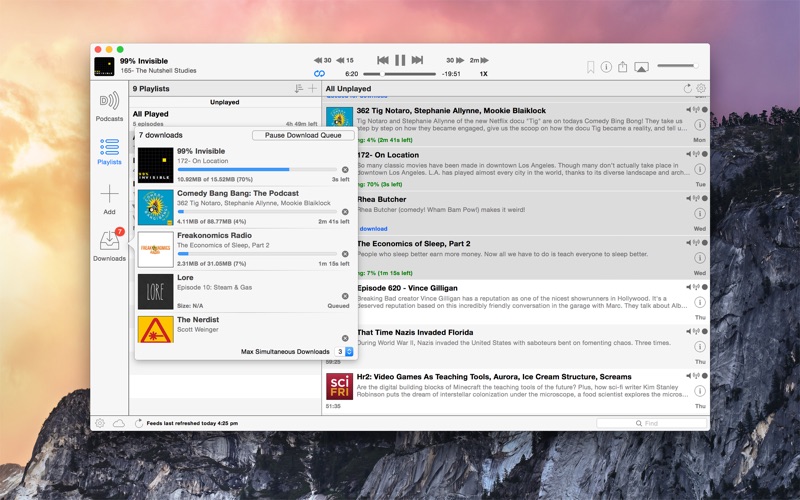Viewport: 800px width, 500px height.
Task: Cancel the 99% Invisible download
Action: click(x=345, y=170)
